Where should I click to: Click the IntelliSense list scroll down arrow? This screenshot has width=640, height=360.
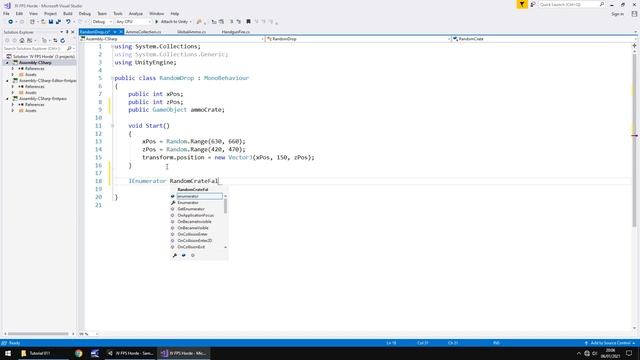(x=225, y=247)
